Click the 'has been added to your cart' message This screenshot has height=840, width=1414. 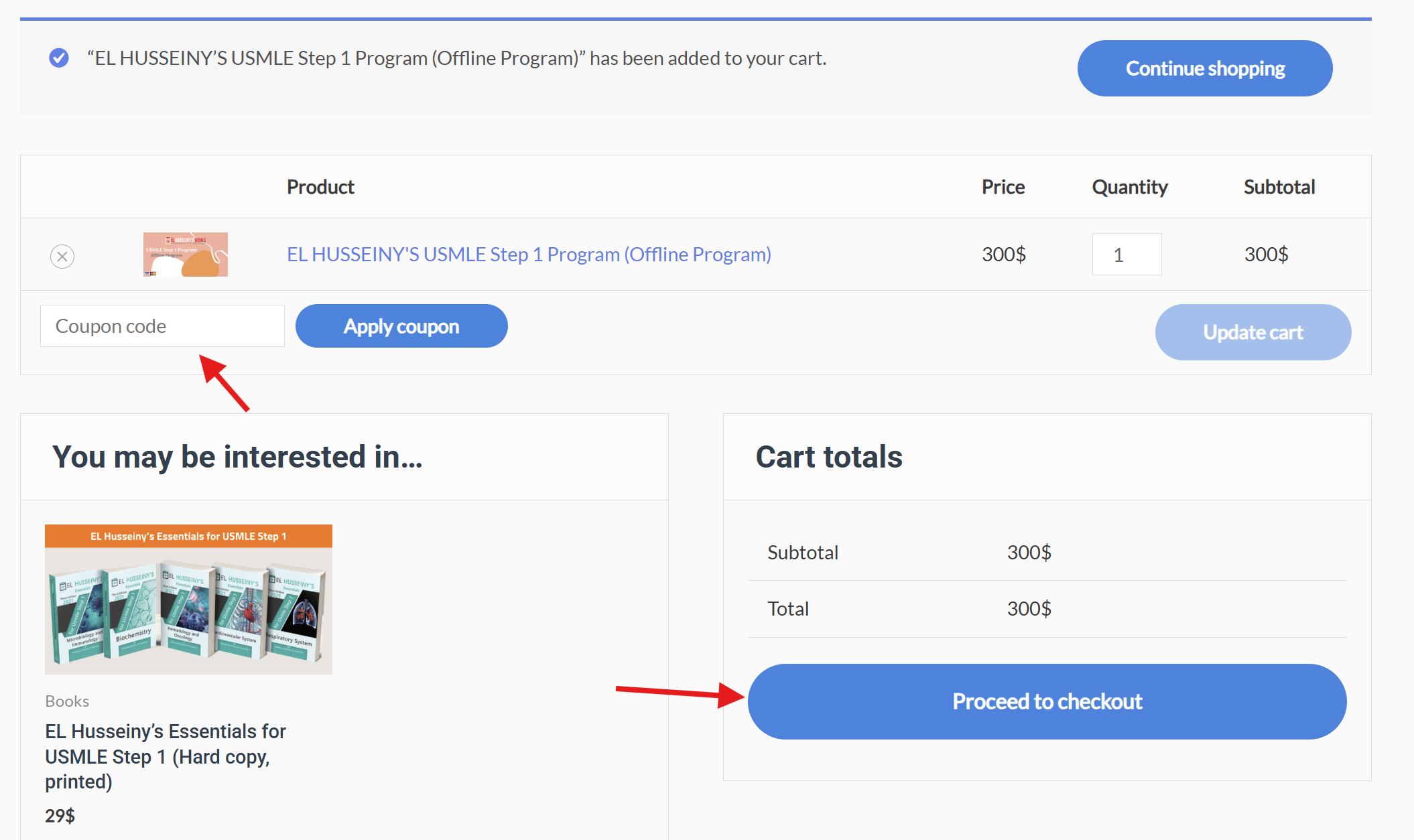pos(457,58)
